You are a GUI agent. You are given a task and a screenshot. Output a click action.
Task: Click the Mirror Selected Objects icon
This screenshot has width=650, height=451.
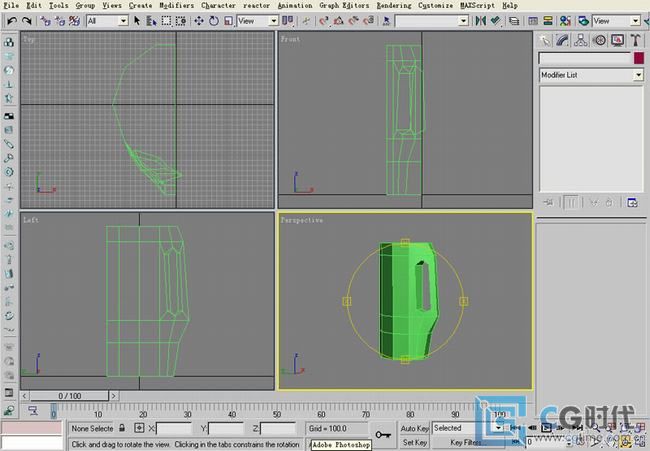[480, 21]
